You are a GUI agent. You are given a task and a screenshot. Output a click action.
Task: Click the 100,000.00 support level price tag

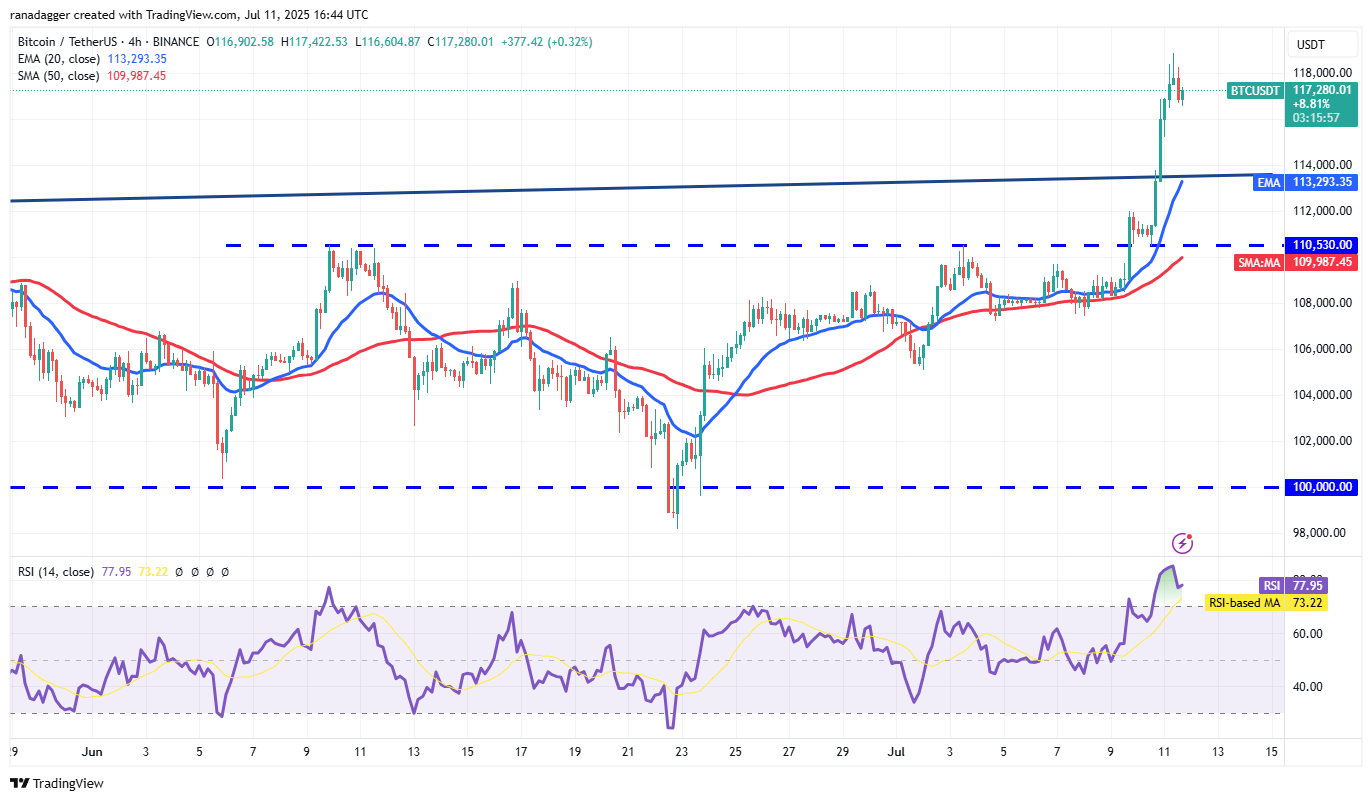[1322, 487]
